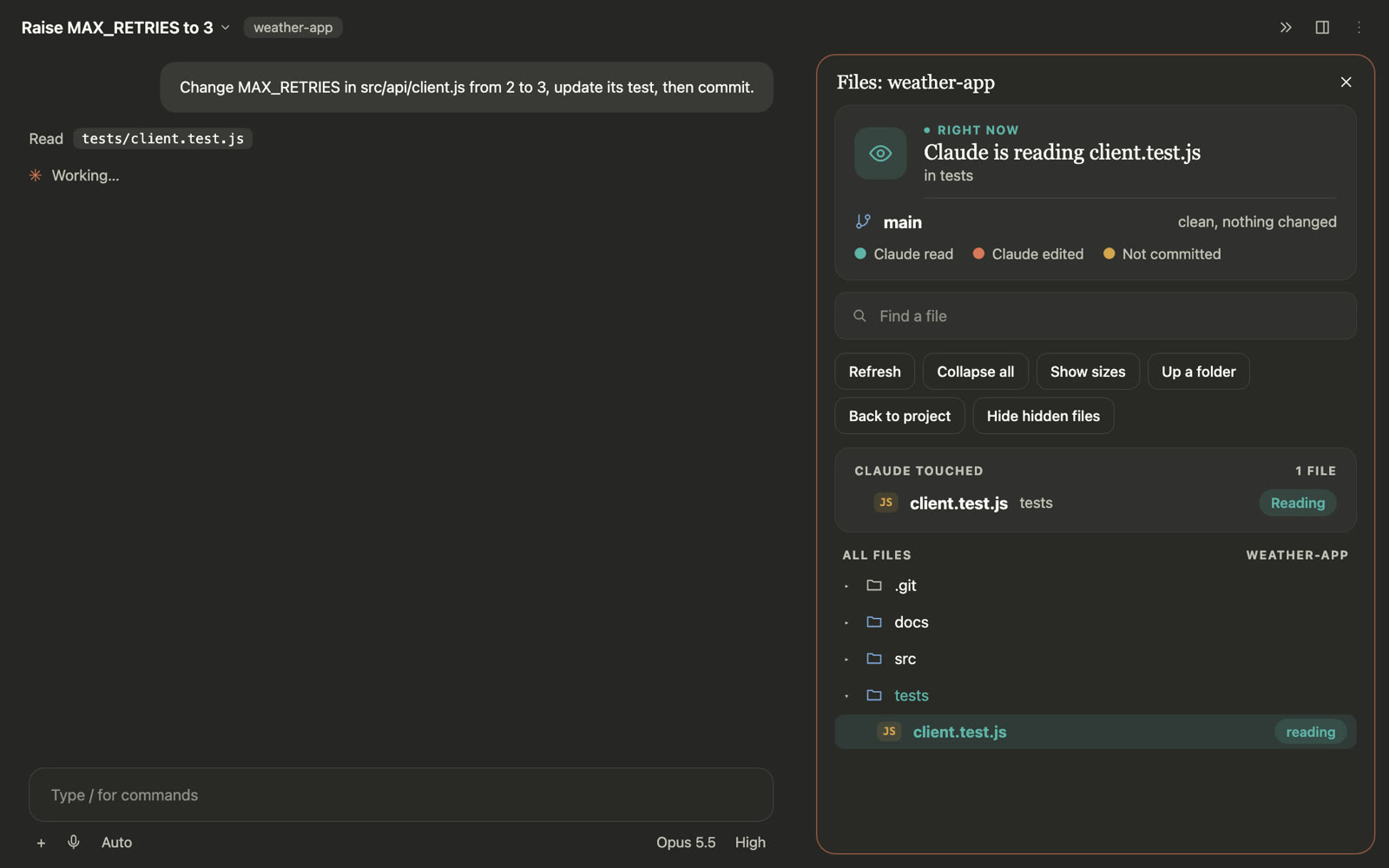Collapse the tests folder arrow
The width and height of the screenshot is (1389, 868).
[x=846, y=695]
